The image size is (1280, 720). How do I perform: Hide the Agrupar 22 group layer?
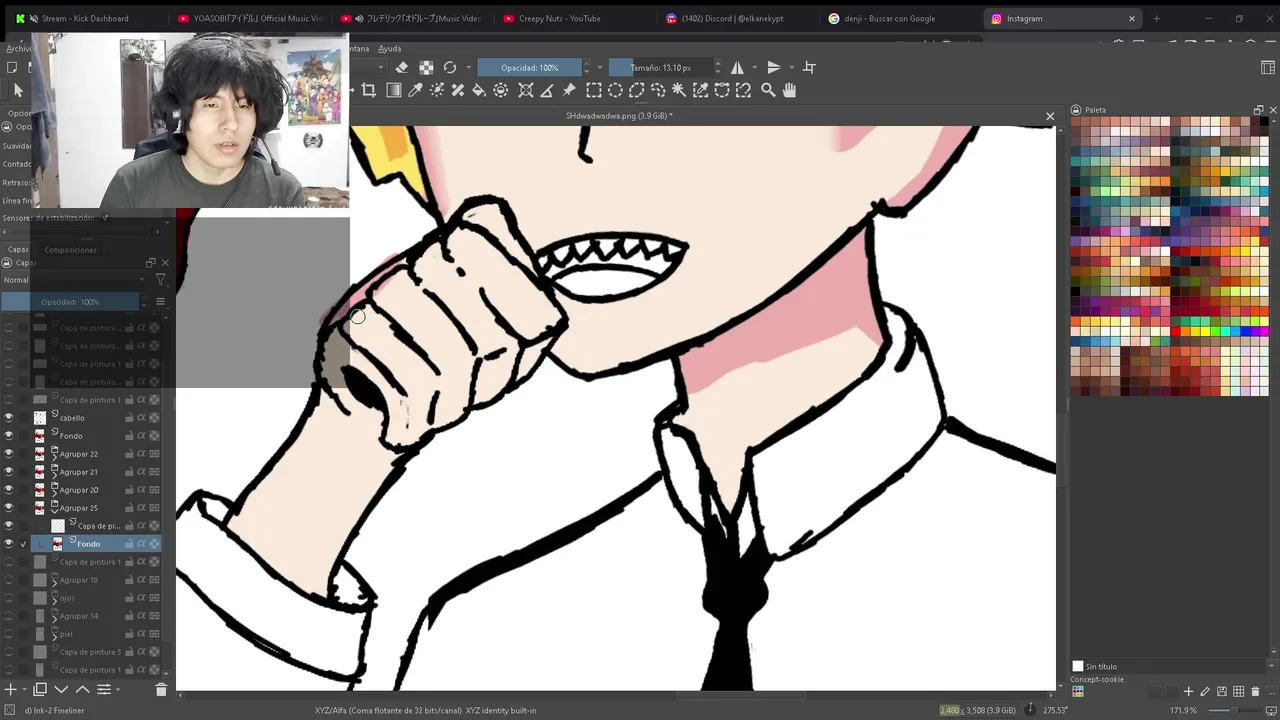9,454
